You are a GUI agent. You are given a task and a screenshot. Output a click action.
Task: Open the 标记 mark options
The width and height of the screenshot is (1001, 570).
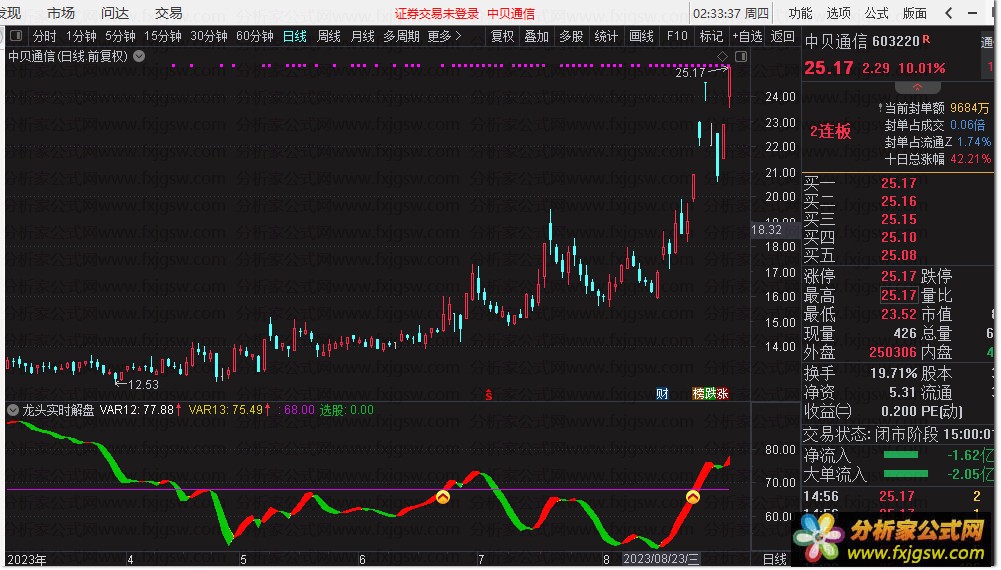point(711,36)
